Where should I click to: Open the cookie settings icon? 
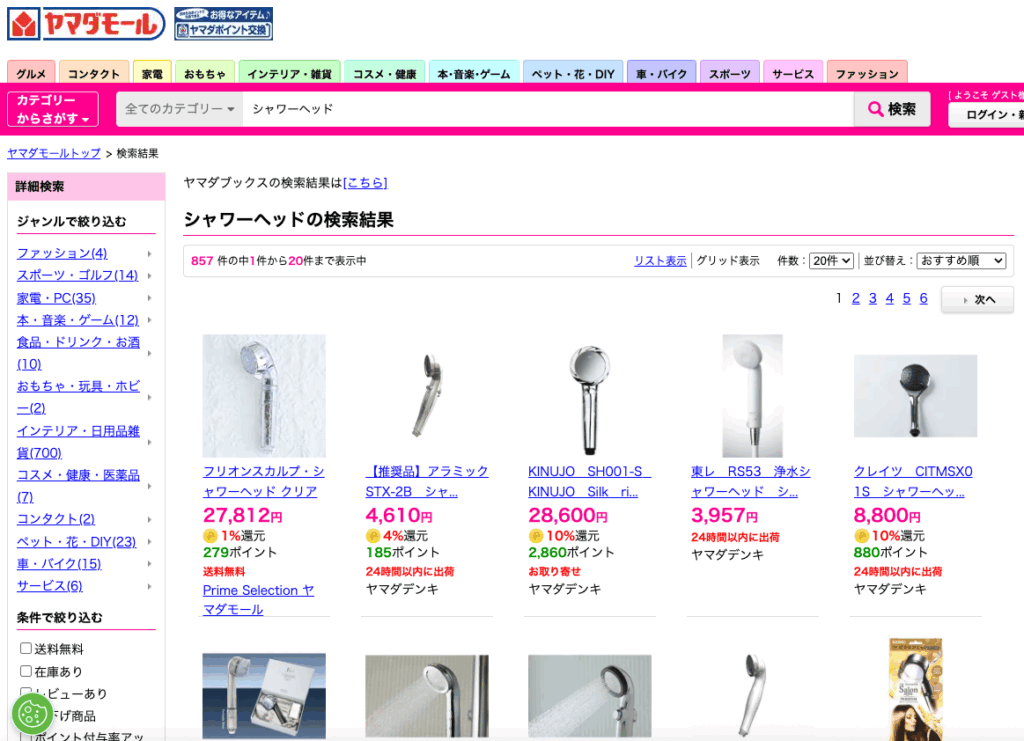(32, 714)
